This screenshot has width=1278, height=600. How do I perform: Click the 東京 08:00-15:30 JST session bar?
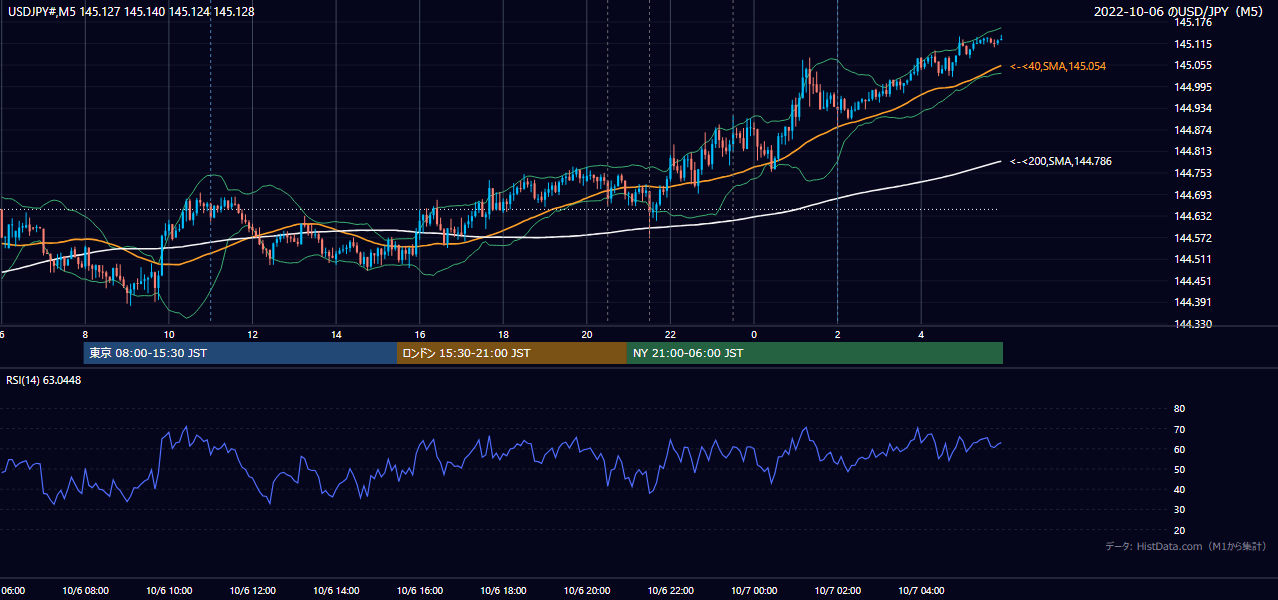[240, 353]
